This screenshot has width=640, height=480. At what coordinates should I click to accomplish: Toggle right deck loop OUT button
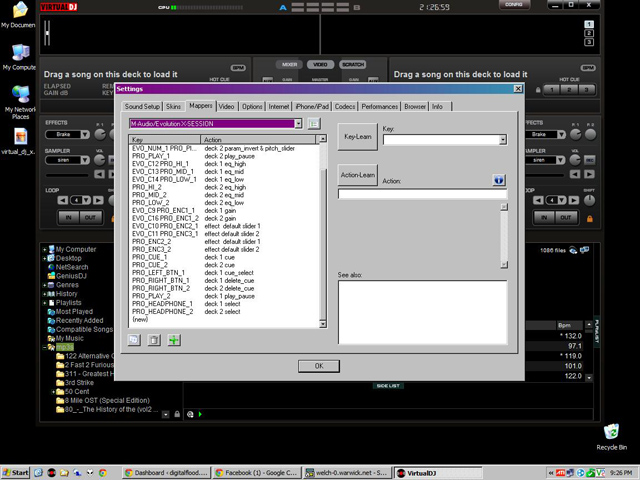click(x=566, y=218)
